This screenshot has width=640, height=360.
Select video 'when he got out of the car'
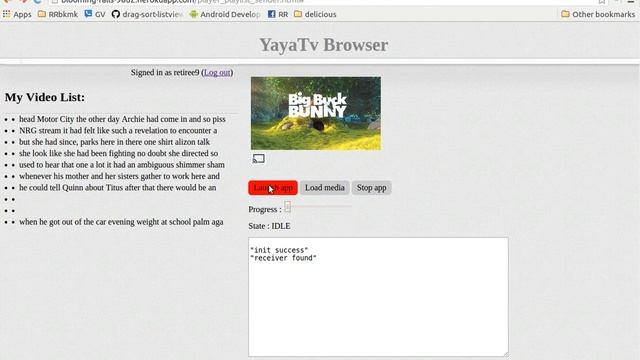(x=121, y=222)
